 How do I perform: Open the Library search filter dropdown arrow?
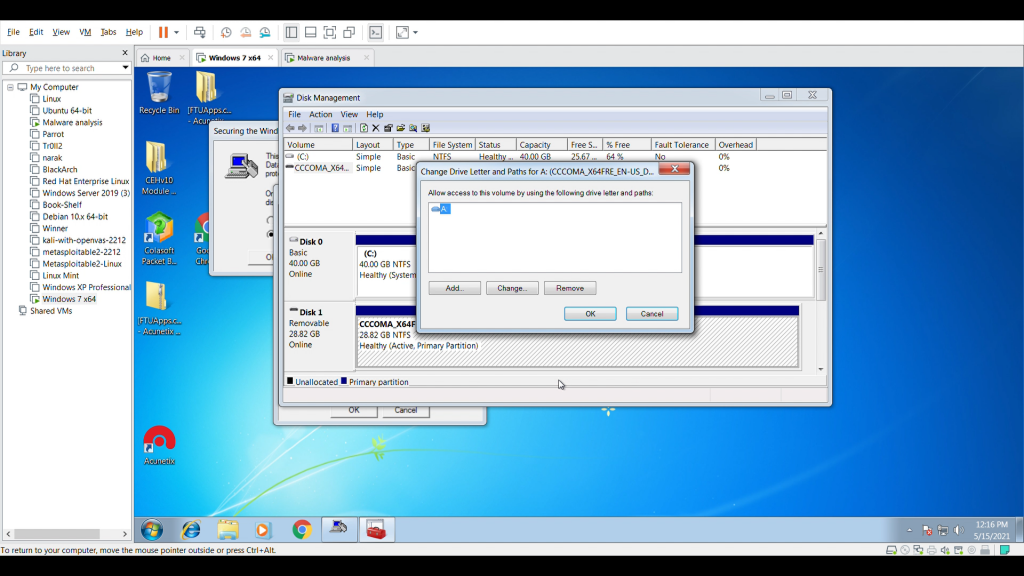125,68
